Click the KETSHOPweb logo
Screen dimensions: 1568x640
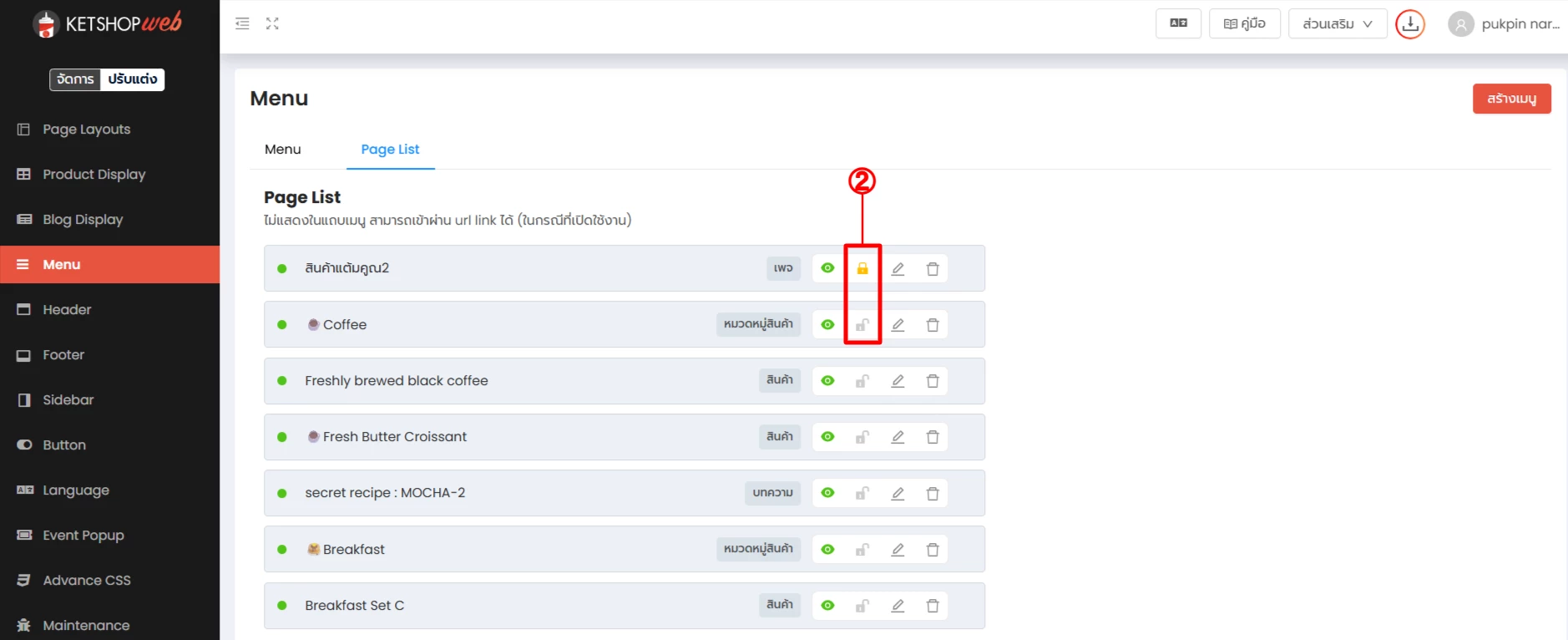pyautogui.click(x=109, y=23)
